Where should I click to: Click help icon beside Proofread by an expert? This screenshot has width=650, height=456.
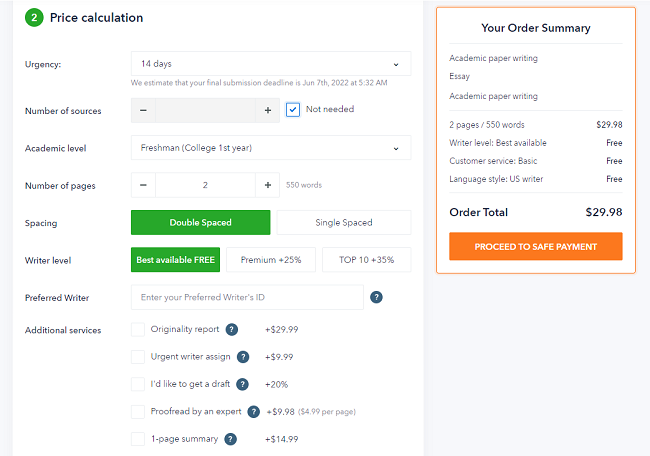[x=253, y=412]
